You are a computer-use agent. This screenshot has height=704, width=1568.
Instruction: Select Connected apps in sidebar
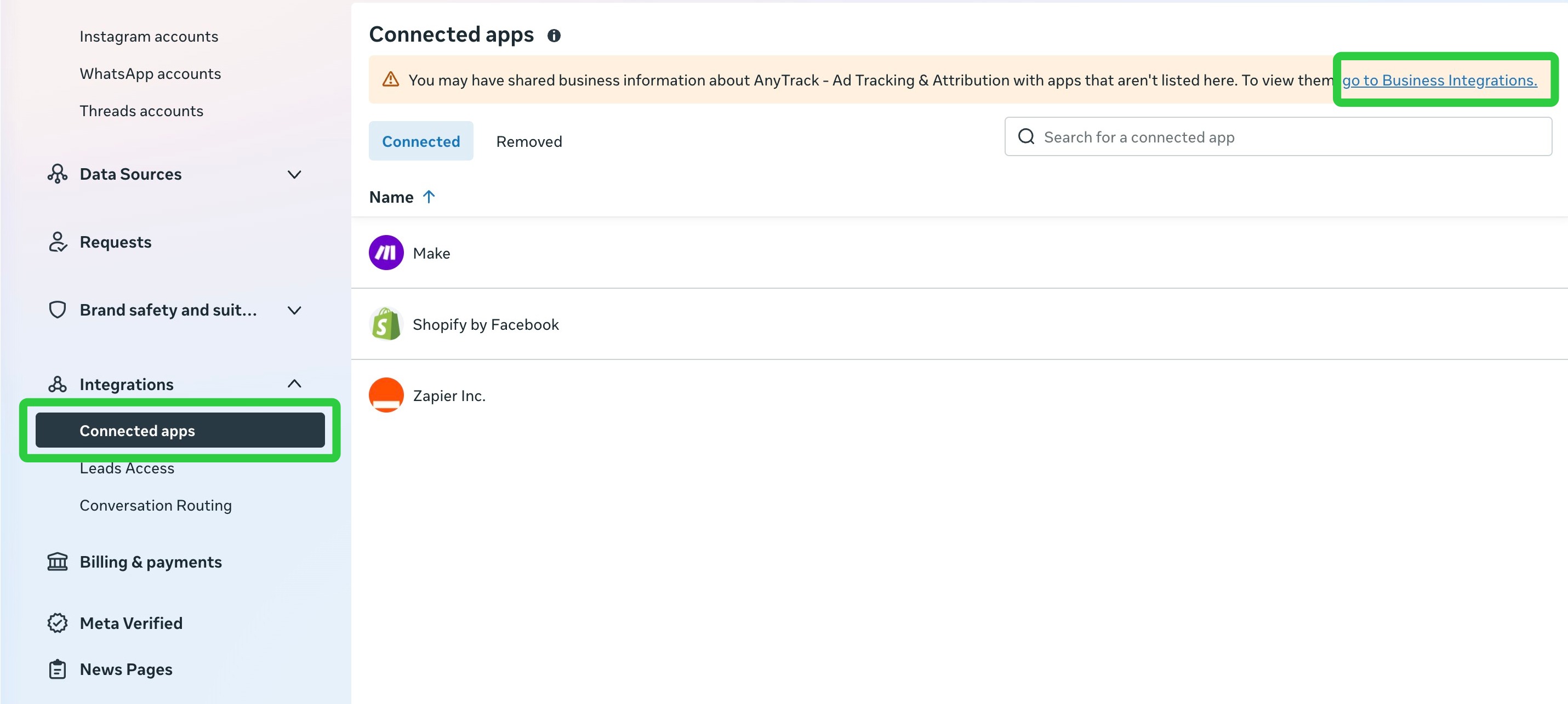pyautogui.click(x=180, y=430)
